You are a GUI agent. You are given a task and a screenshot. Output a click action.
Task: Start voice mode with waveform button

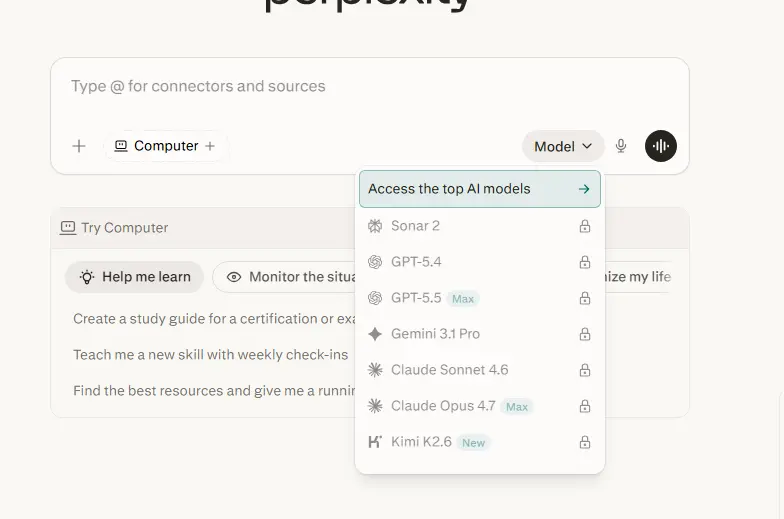pos(660,146)
